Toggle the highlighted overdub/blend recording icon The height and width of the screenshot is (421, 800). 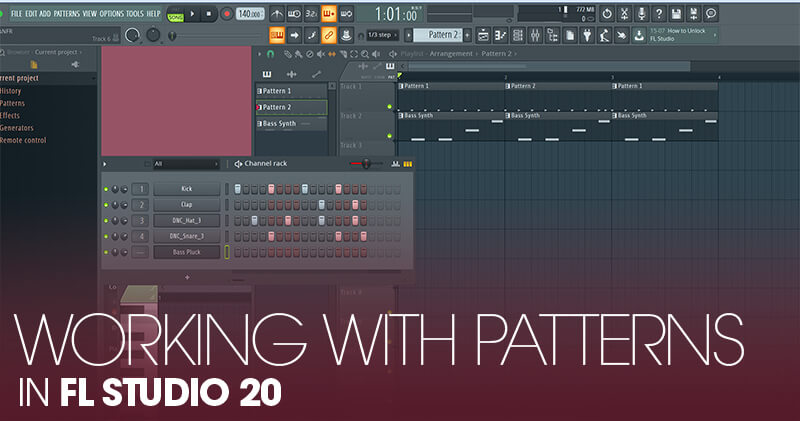coord(329,14)
